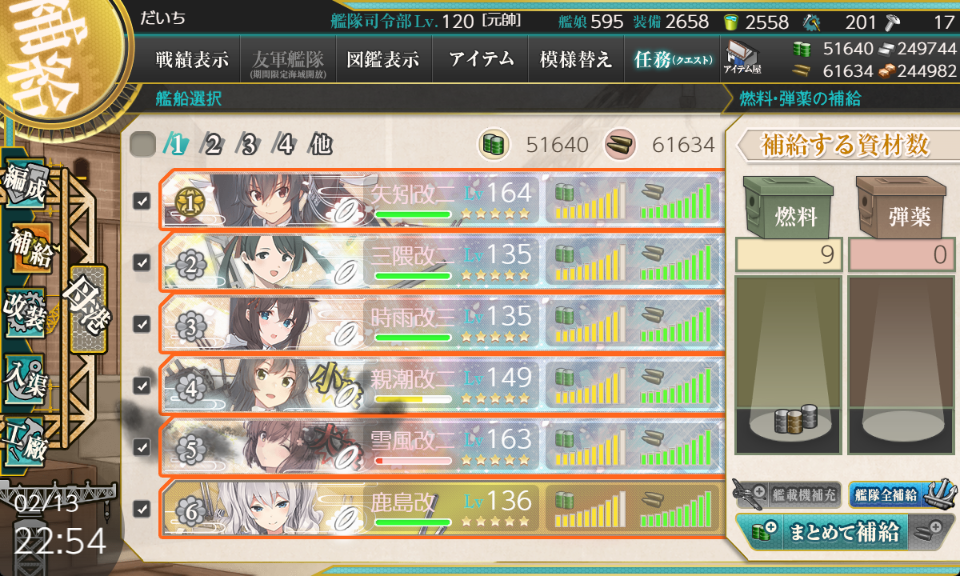The image size is (960, 576).
Task: Click the 艦隊全補給 button
Action: pos(901,495)
